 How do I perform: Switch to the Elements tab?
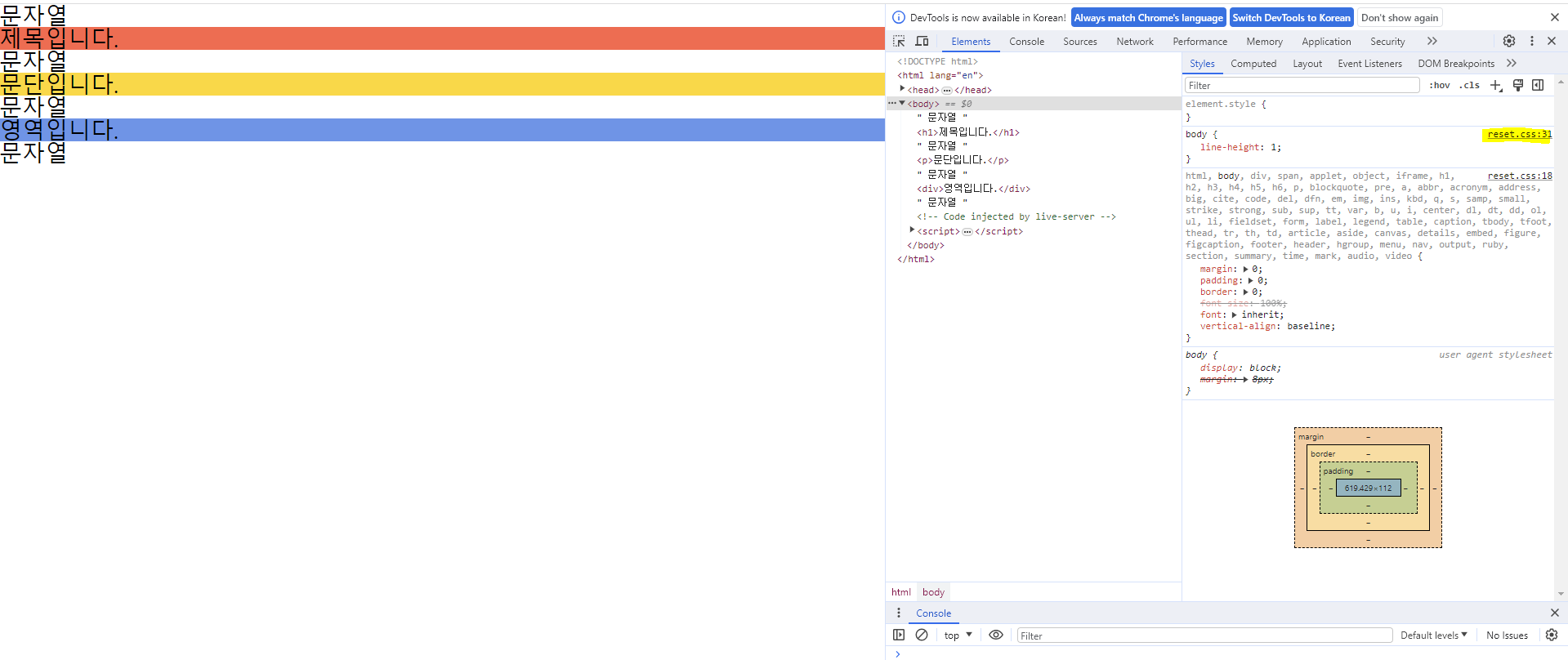[x=971, y=41]
